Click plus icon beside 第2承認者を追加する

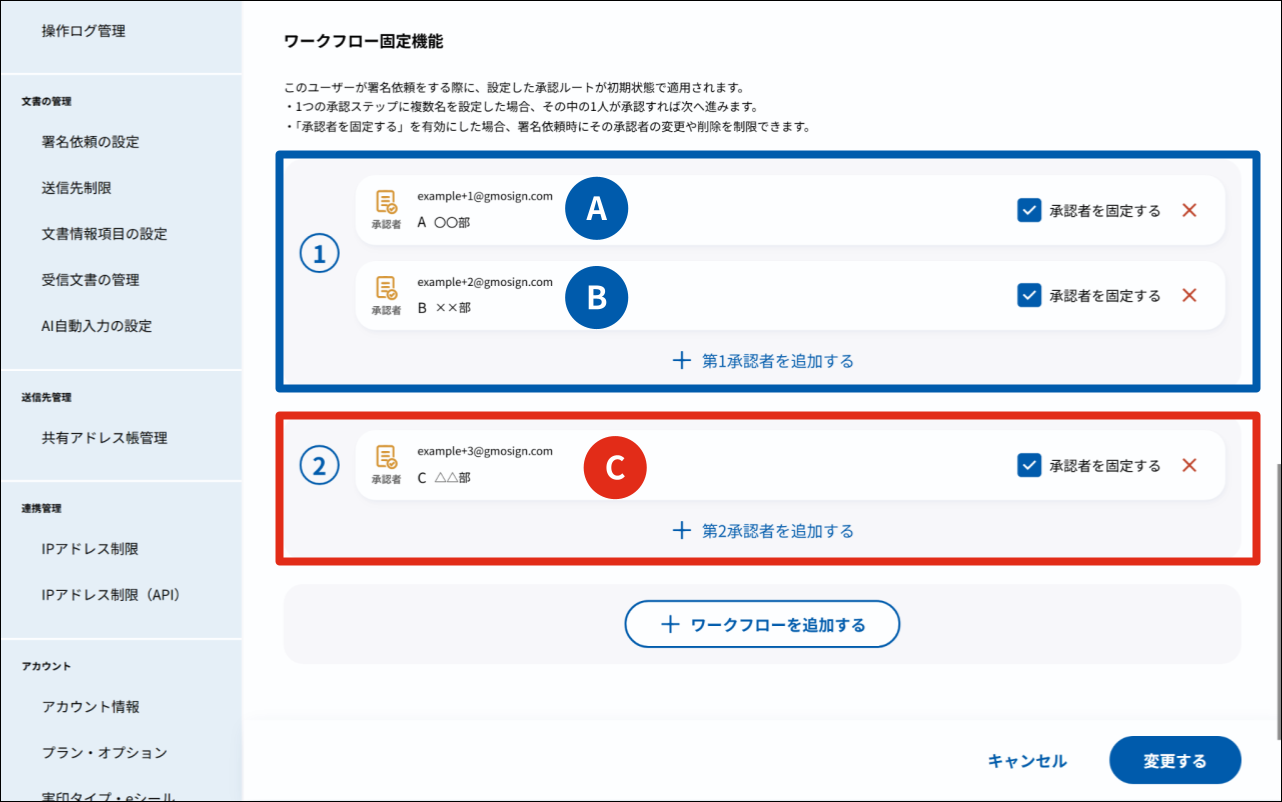pyautogui.click(x=682, y=531)
